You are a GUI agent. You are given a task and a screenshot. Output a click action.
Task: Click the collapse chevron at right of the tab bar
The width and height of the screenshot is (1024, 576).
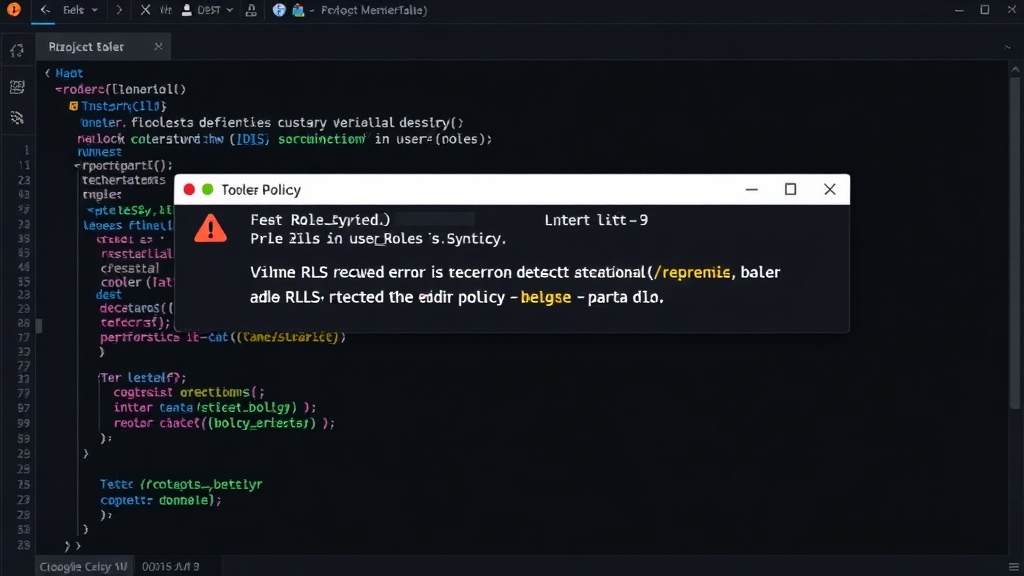pos(1008,48)
